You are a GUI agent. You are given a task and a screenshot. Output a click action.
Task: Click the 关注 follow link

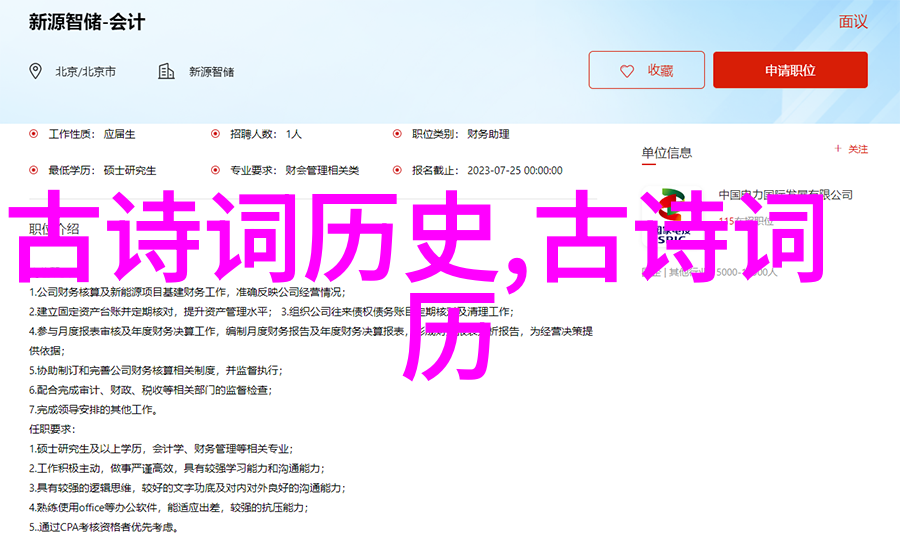pyautogui.click(x=858, y=149)
